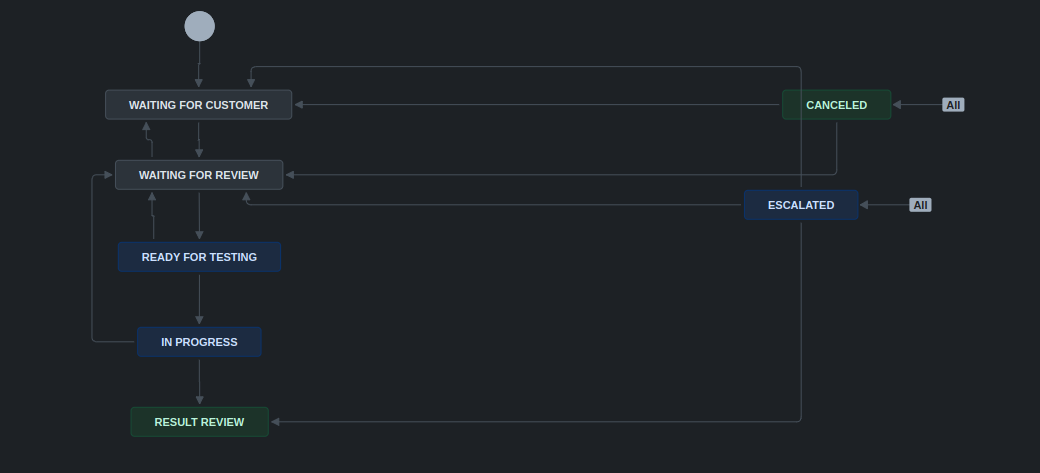The height and width of the screenshot is (473, 1040).
Task: Select loop line from IN PROGRESS back to WAITING FOR REVIEW
Action: [x=92, y=260]
